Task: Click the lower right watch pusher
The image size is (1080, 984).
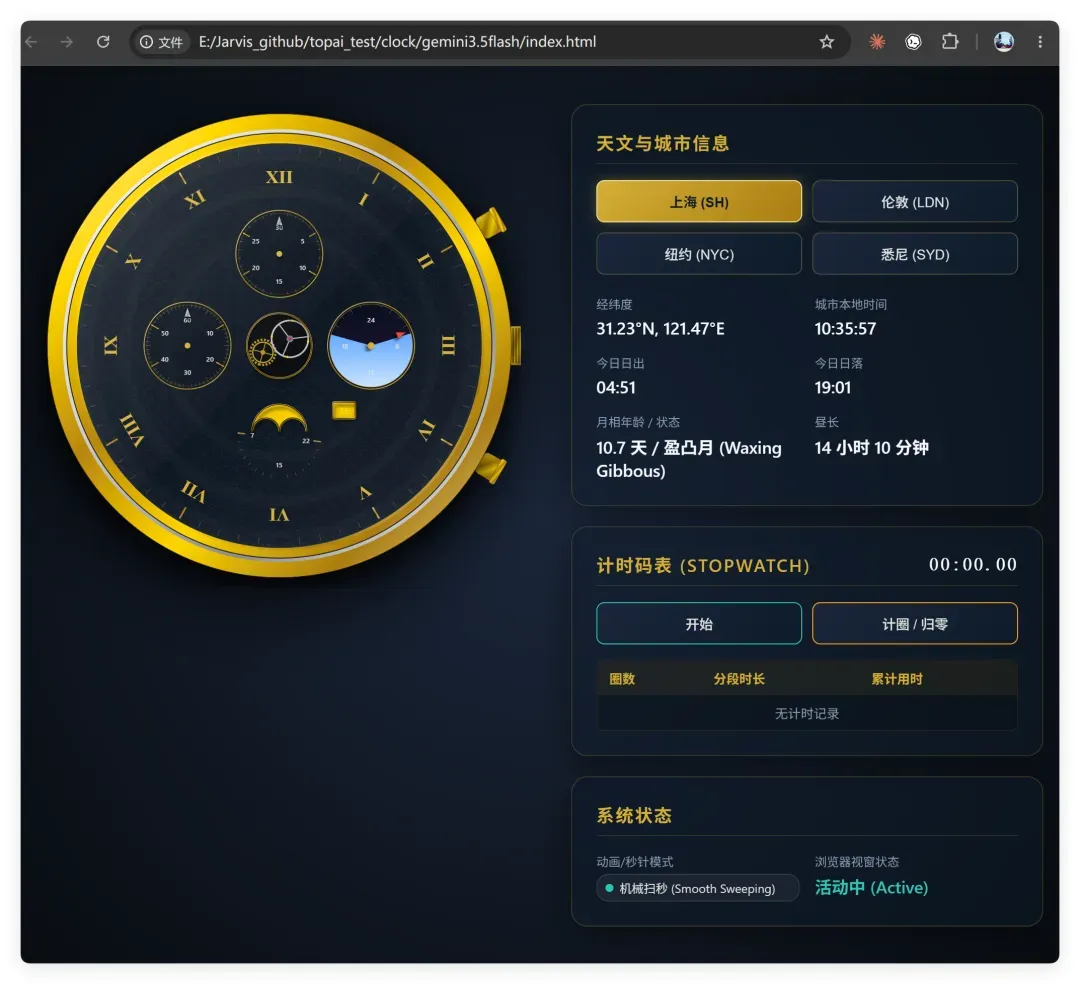Action: 491,468
